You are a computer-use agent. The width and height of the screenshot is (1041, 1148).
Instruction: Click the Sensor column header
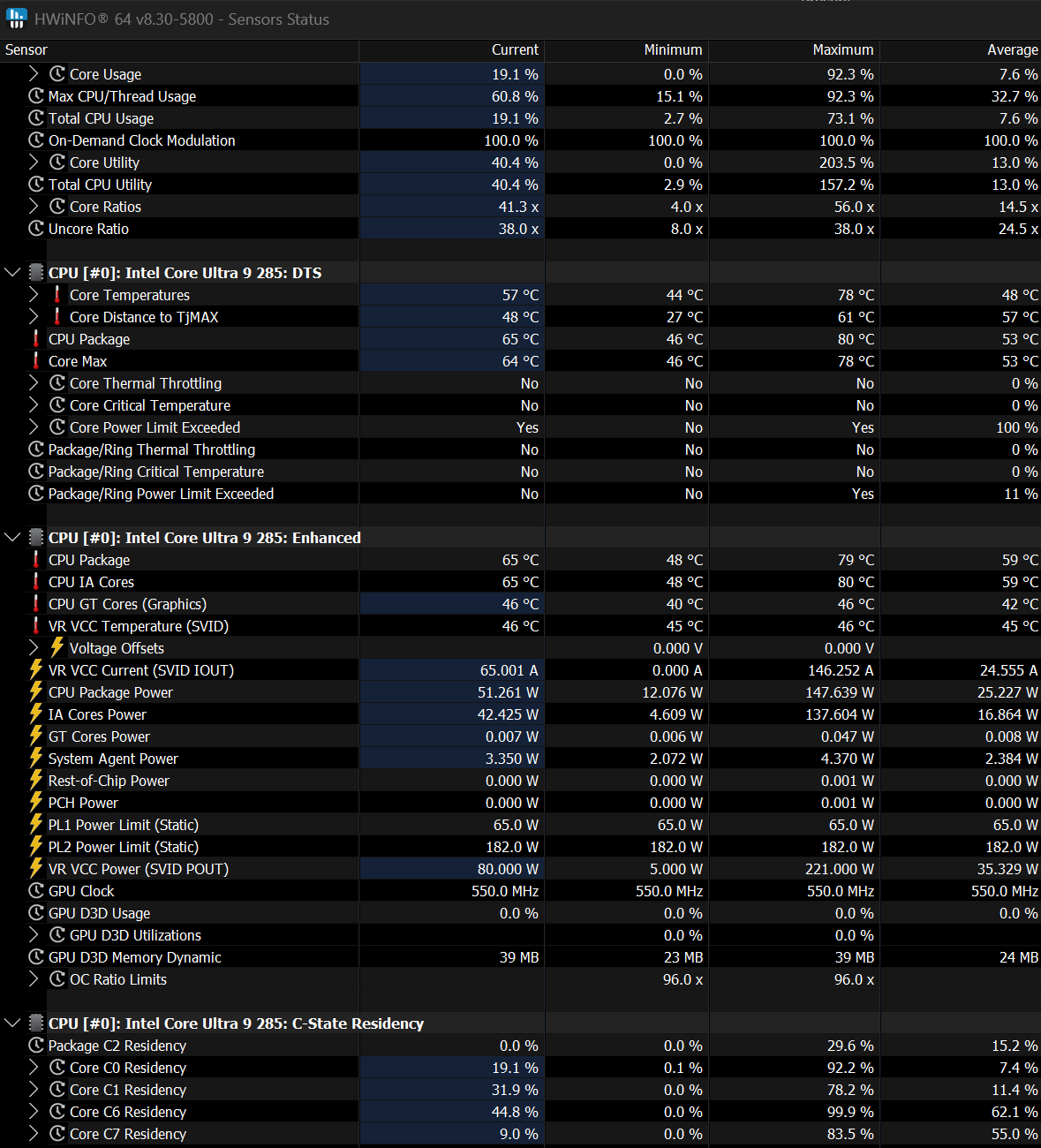tap(26, 50)
